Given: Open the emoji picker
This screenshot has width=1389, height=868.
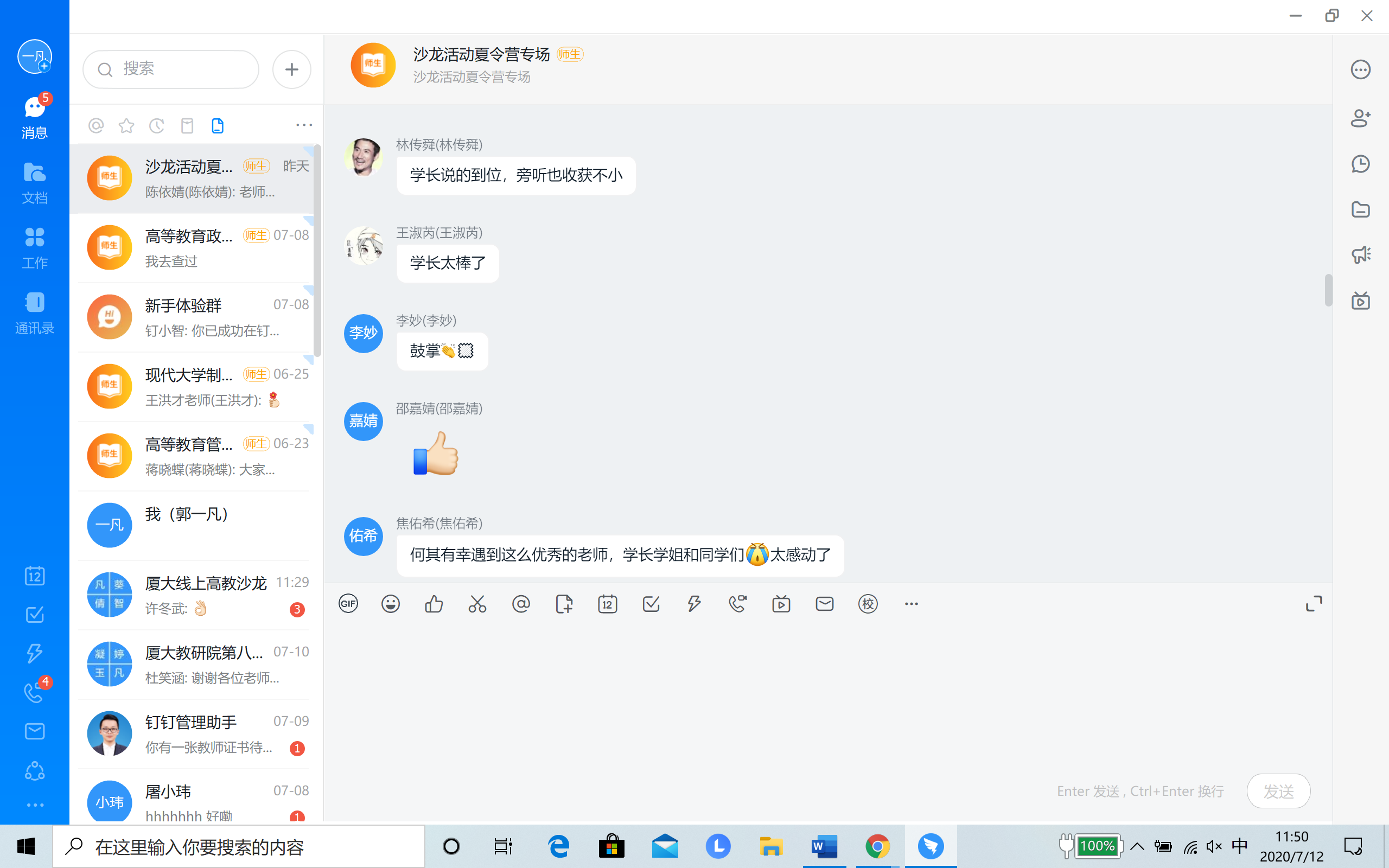Looking at the screenshot, I should 390,603.
